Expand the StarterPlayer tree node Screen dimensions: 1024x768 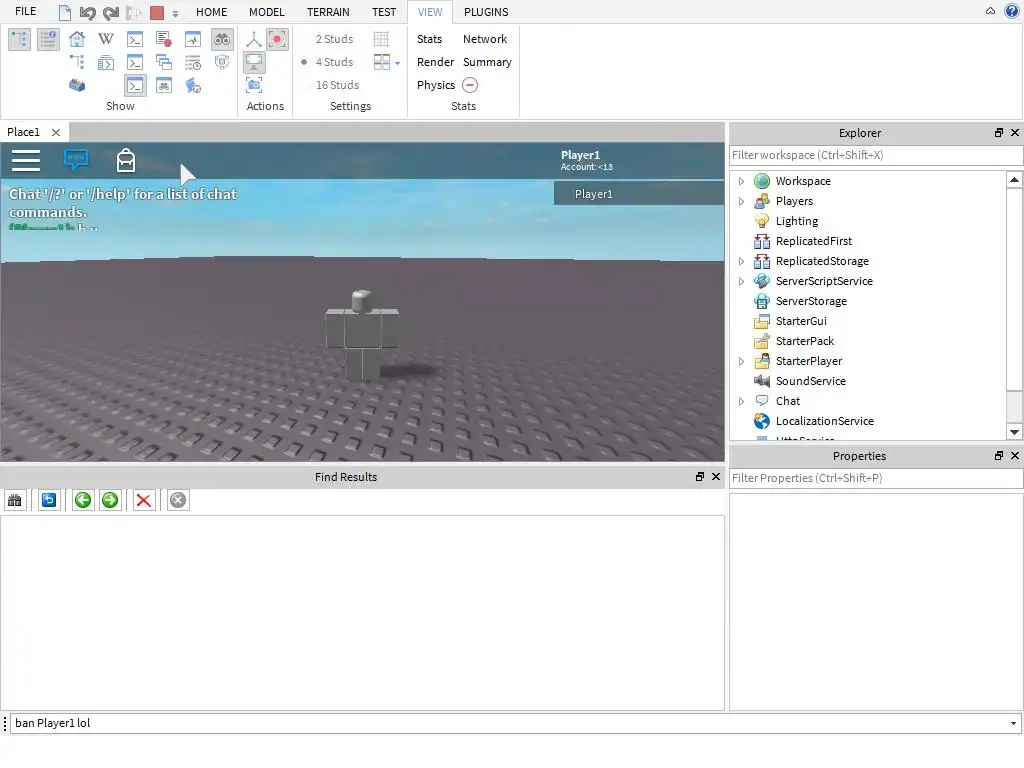(x=741, y=361)
